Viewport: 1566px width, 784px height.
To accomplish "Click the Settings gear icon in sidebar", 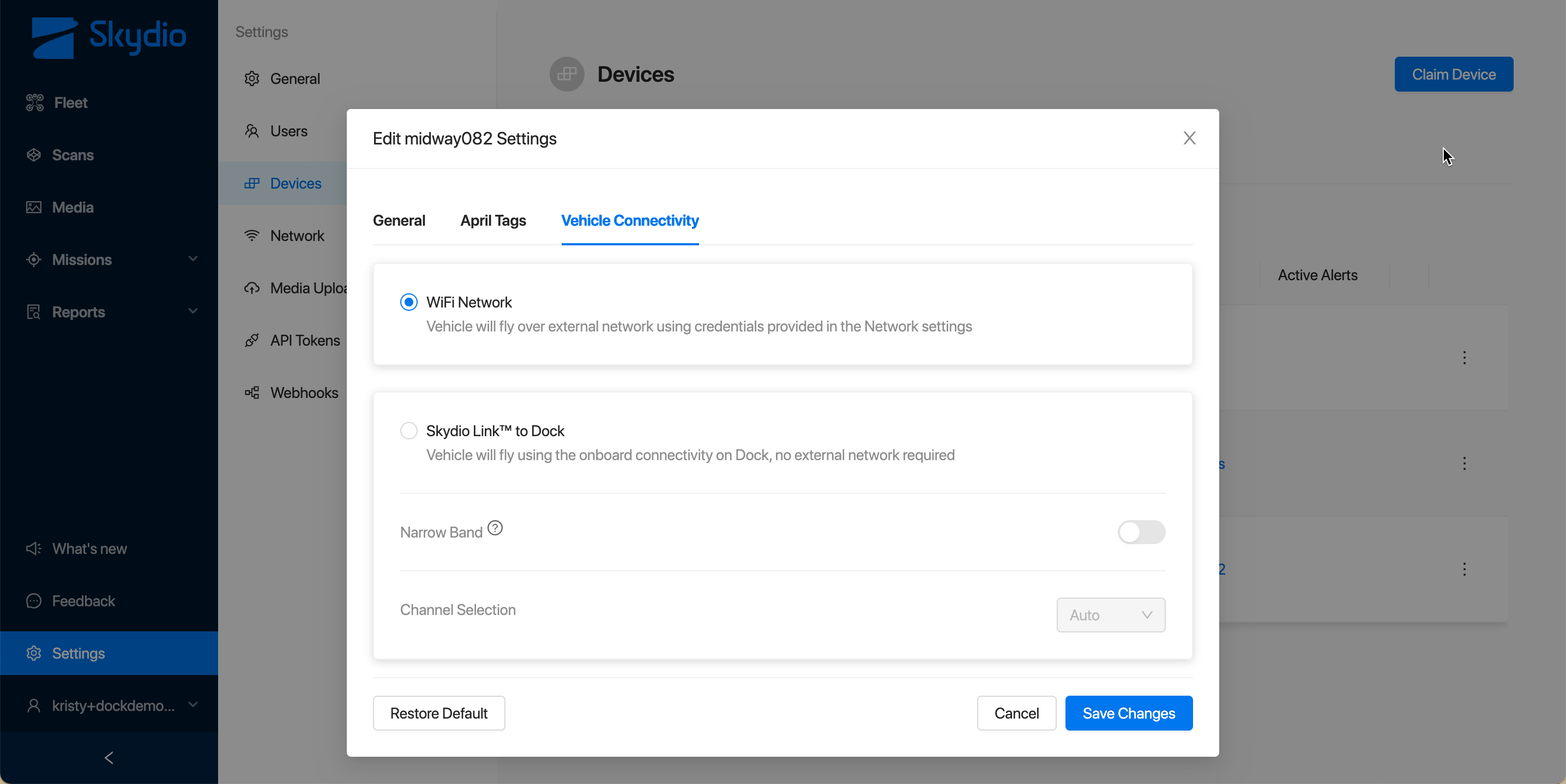I will pyautogui.click(x=34, y=653).
